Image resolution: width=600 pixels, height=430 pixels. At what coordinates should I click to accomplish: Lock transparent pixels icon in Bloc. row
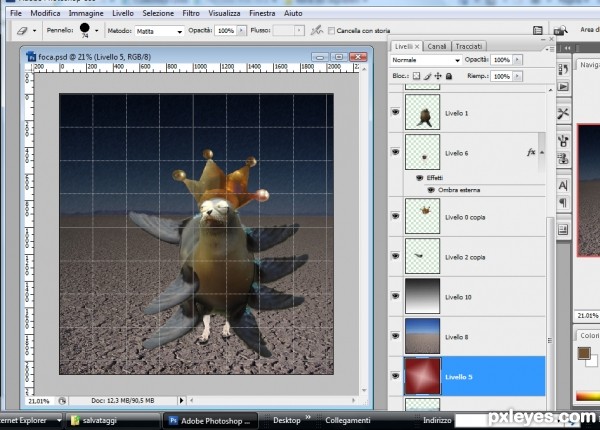[x=416, y=76]
